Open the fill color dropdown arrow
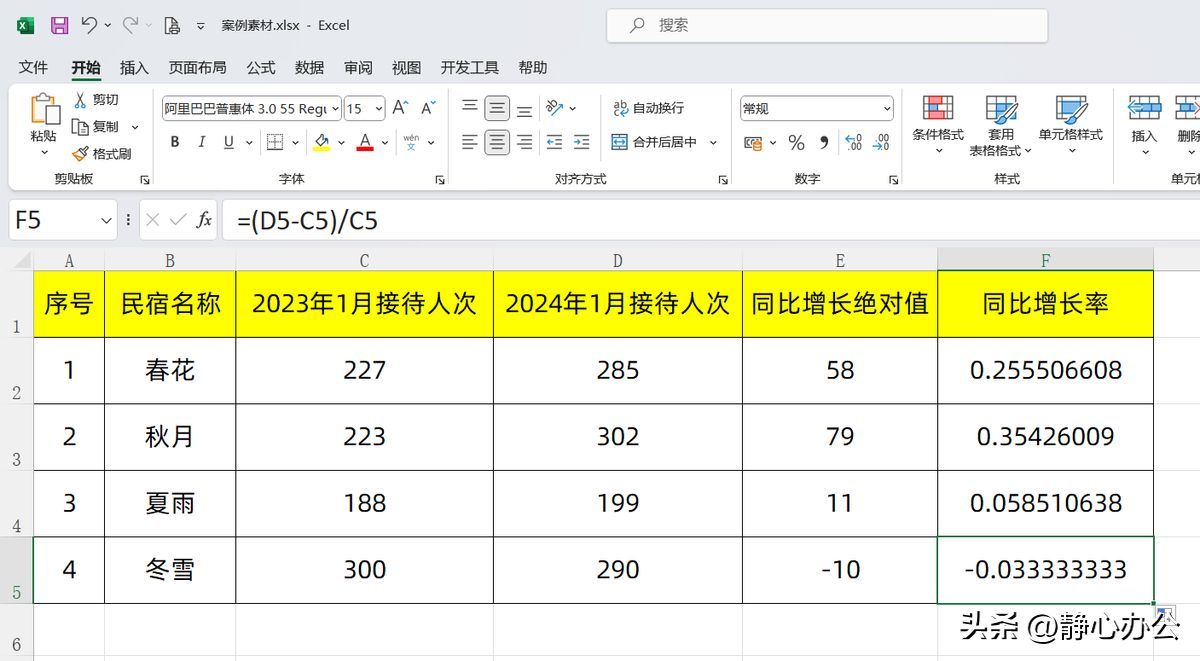This screenshot has height=661, width=1200. coord(340,142)
